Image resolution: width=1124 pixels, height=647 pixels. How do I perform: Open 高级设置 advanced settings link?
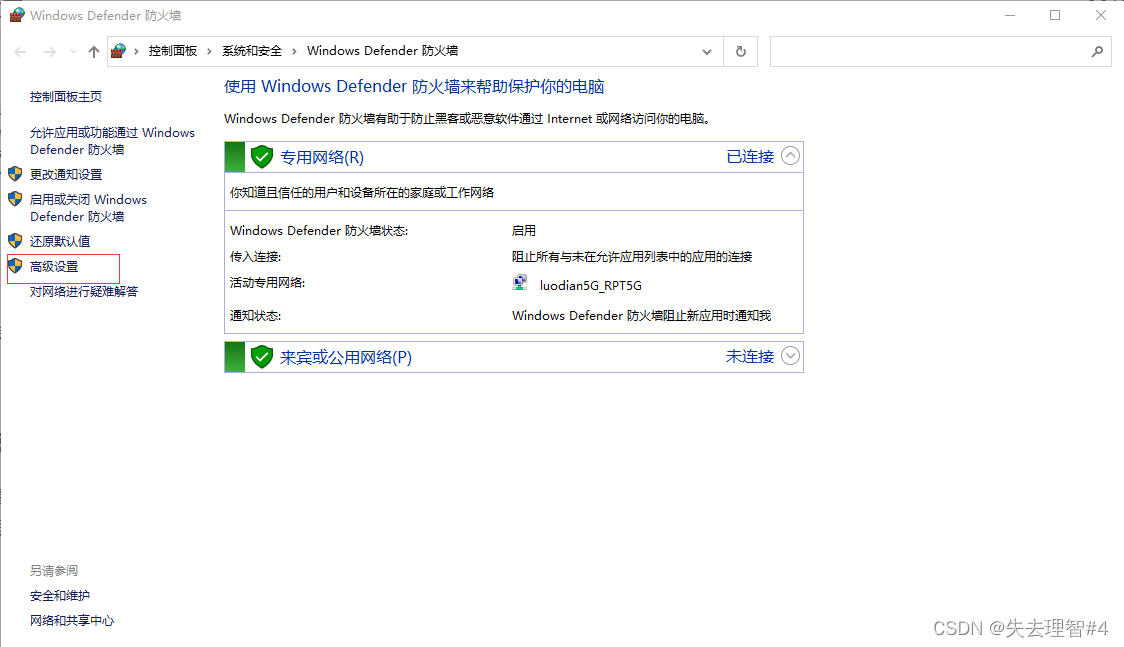click(x=54, y=267)
